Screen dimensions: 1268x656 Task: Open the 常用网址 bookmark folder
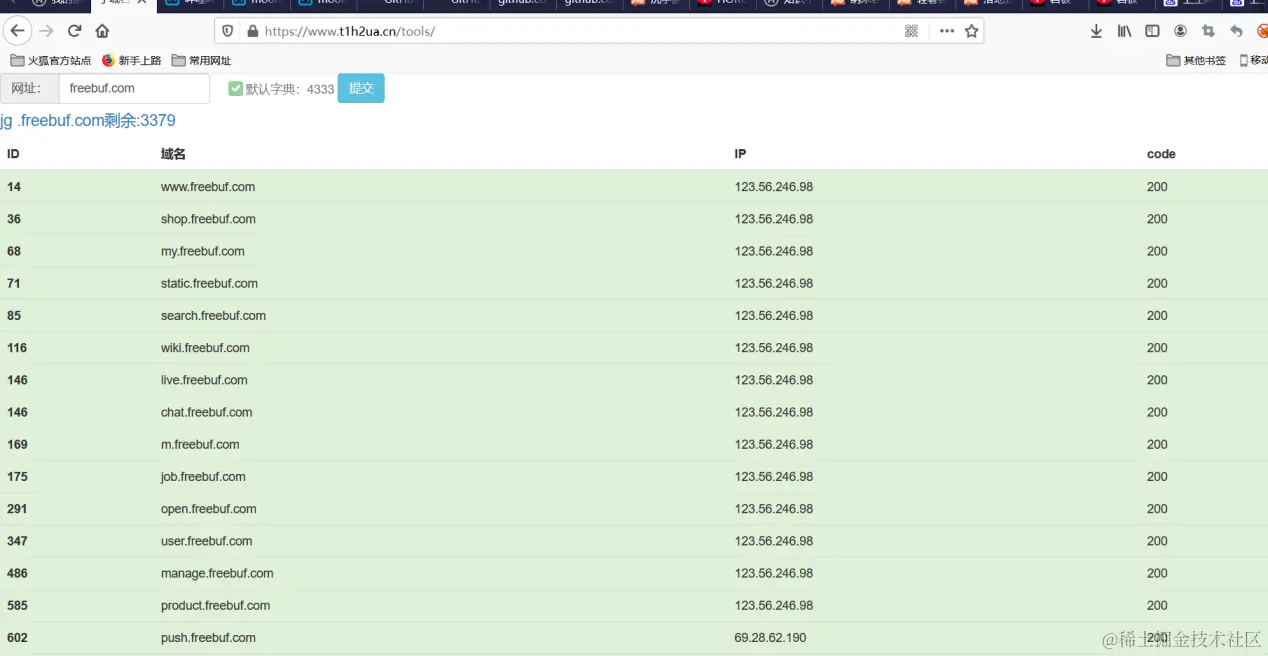[x=201, y=60]
